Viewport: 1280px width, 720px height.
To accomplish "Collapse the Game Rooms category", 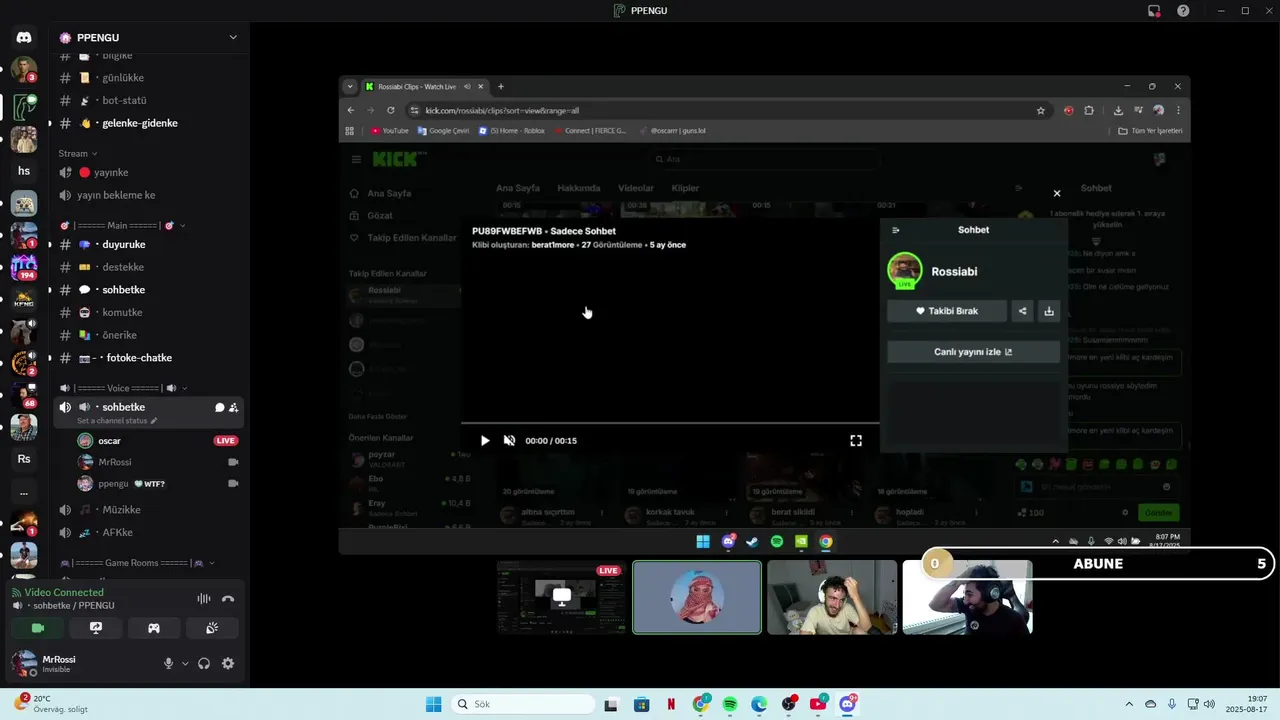I will 136,563.
